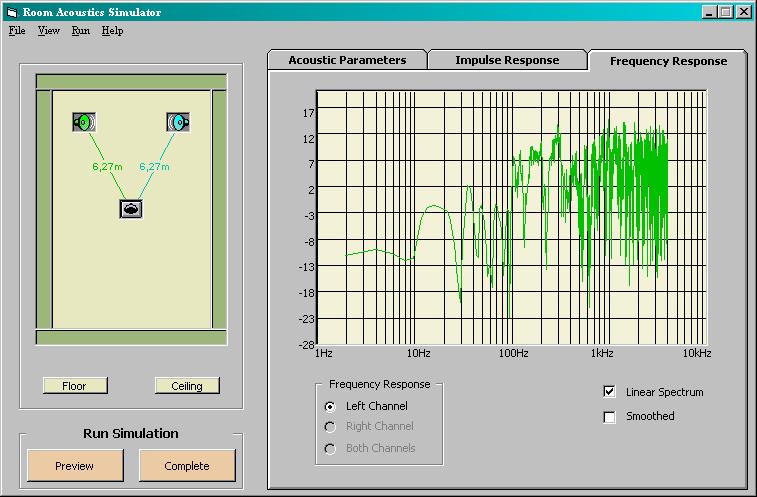Click the 10Hz axis label
Image resolution: width=757 pixels, height=497 pixels.
point(418,354)
